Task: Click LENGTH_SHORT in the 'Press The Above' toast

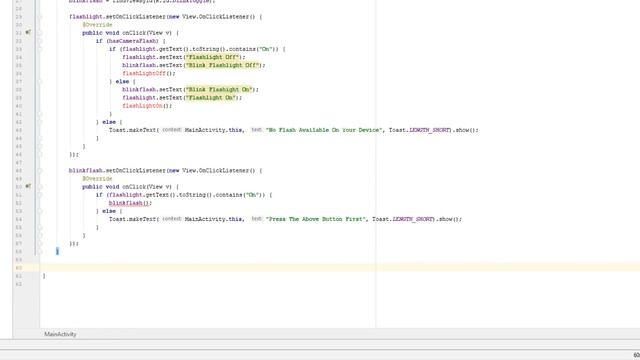Action: point(413,219)
